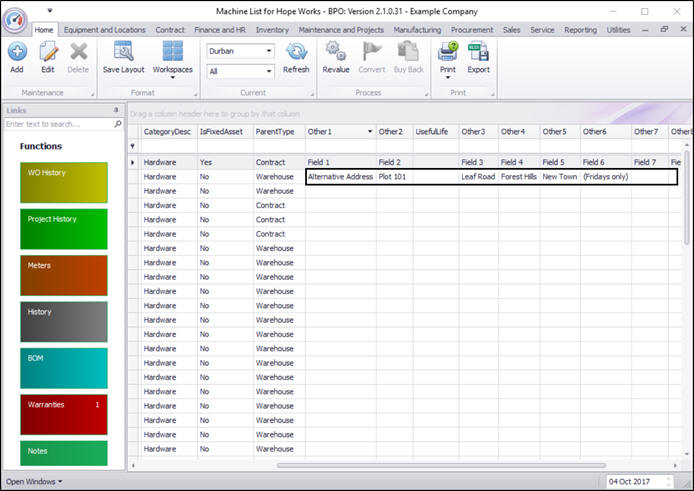This screenshot has width=694, height=491.
Task: Click the Convert flag icon
Action: coord(372,51)
